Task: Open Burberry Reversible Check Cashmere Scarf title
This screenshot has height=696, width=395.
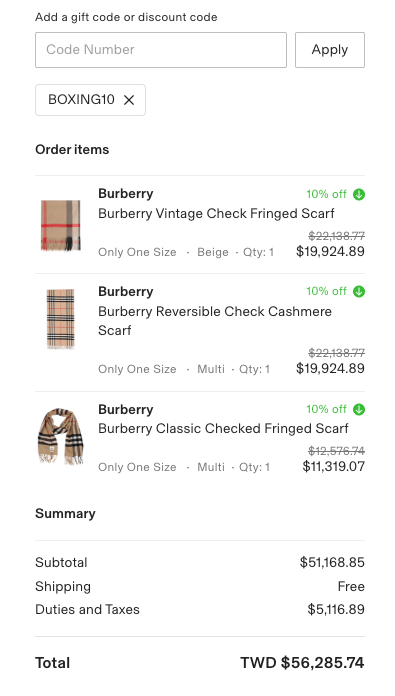Action: point(215,321)
